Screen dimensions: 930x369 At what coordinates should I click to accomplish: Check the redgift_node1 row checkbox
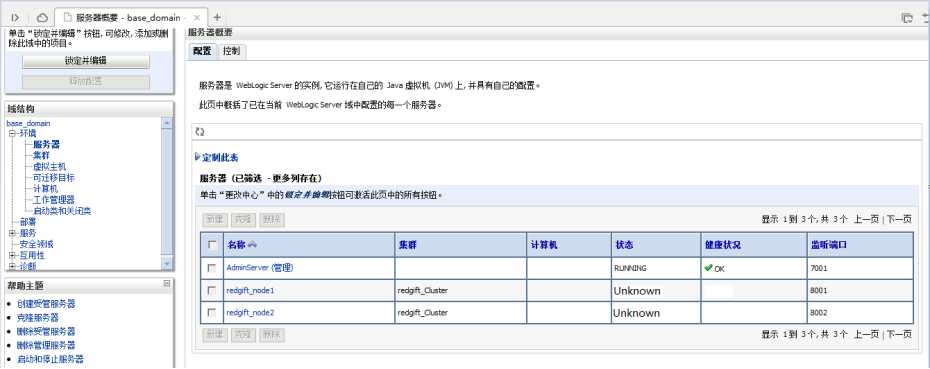point(212,291)
